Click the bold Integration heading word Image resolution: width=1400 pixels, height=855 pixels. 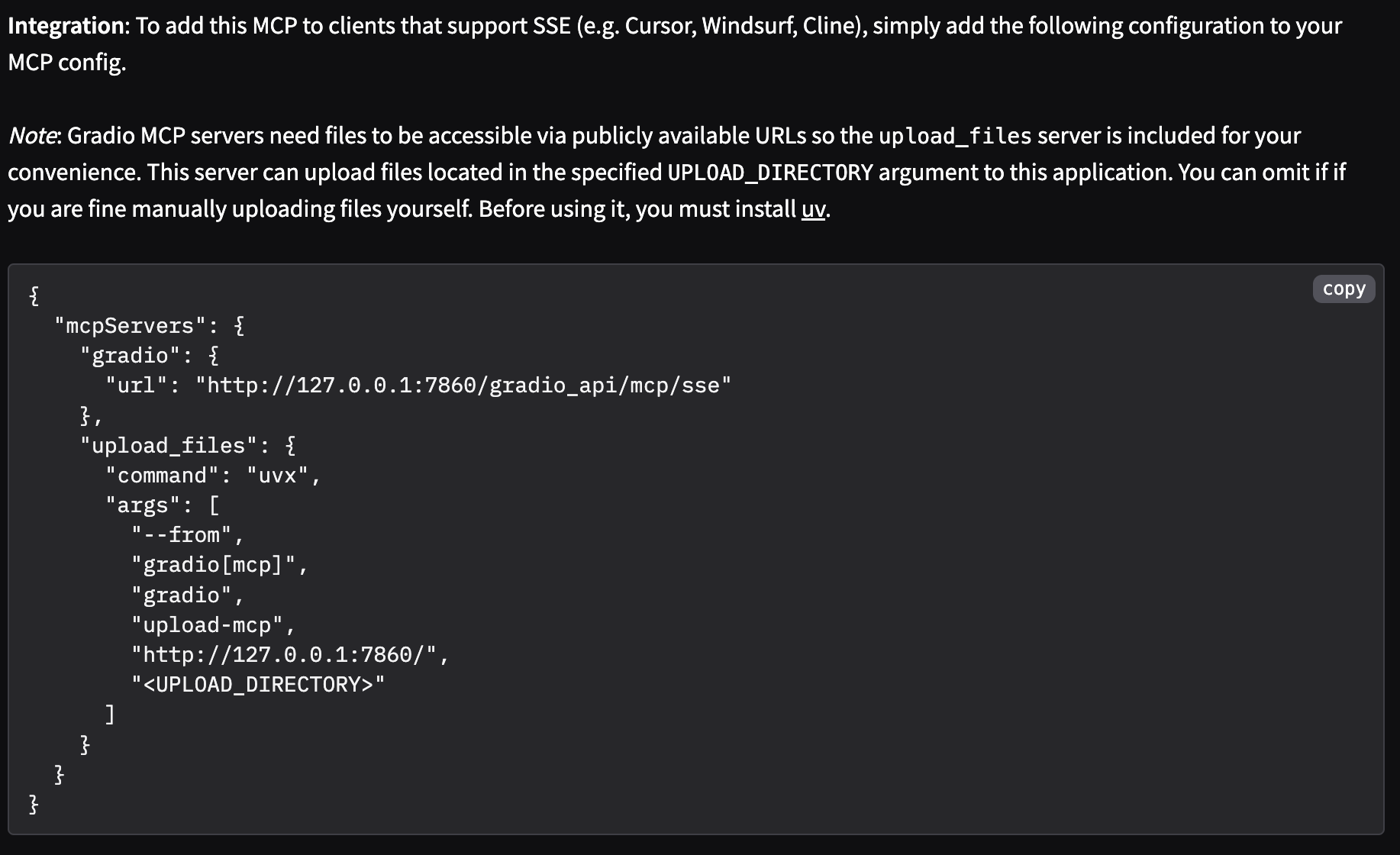(66, 26)
